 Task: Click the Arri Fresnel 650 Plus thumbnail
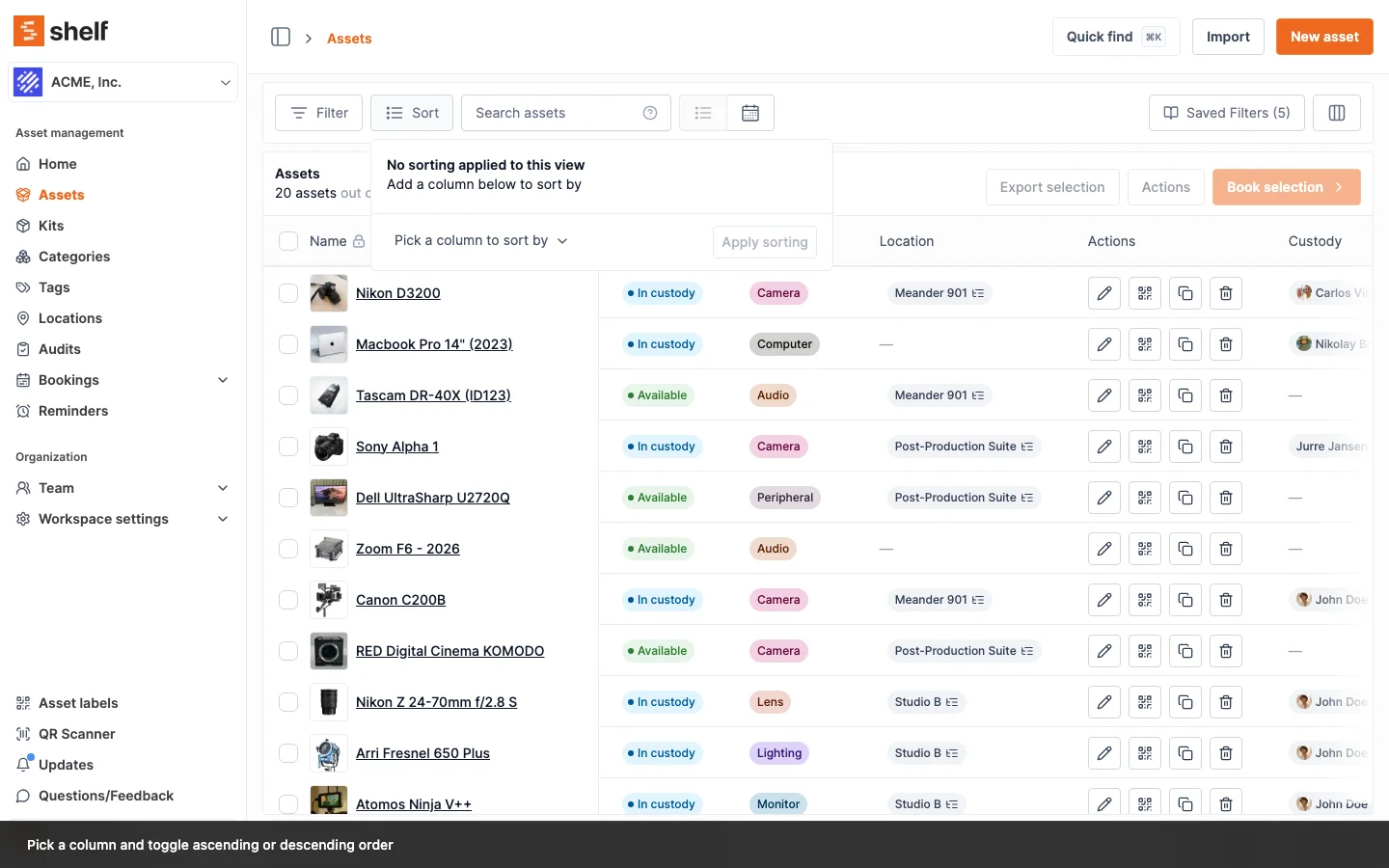pos(329,753)
